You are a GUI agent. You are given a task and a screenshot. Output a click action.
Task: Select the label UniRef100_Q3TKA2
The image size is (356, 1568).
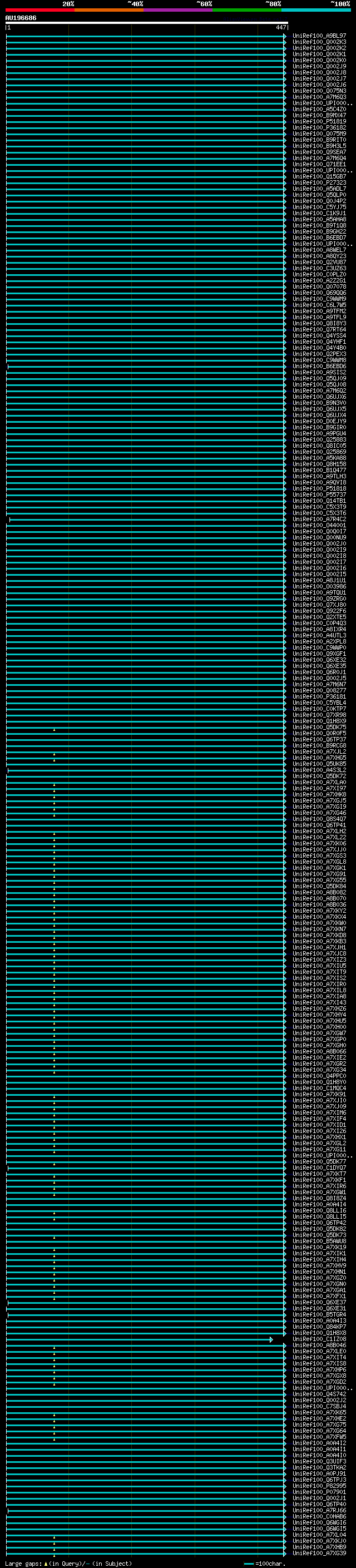coord(319,1467)
